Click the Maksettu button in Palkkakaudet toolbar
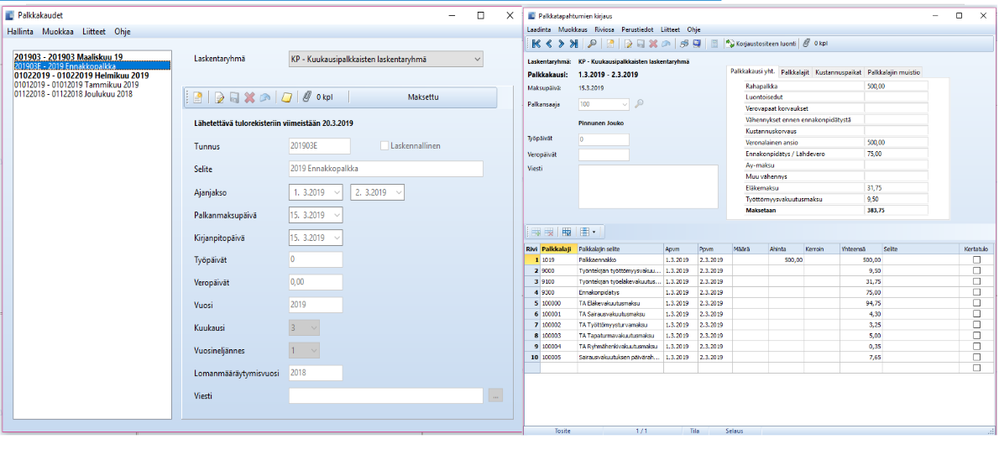 coord(423,98)
